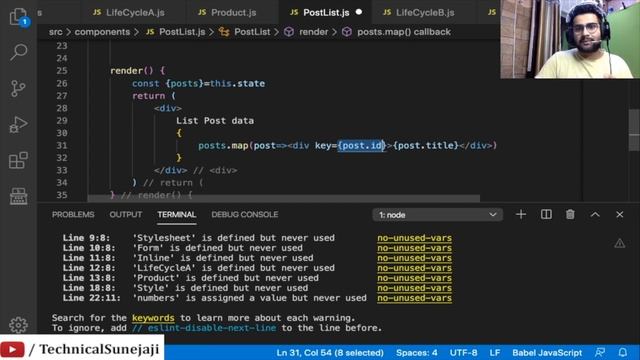Click 'Ln 31, Col 54' status entry

click(x=330, y=353)
